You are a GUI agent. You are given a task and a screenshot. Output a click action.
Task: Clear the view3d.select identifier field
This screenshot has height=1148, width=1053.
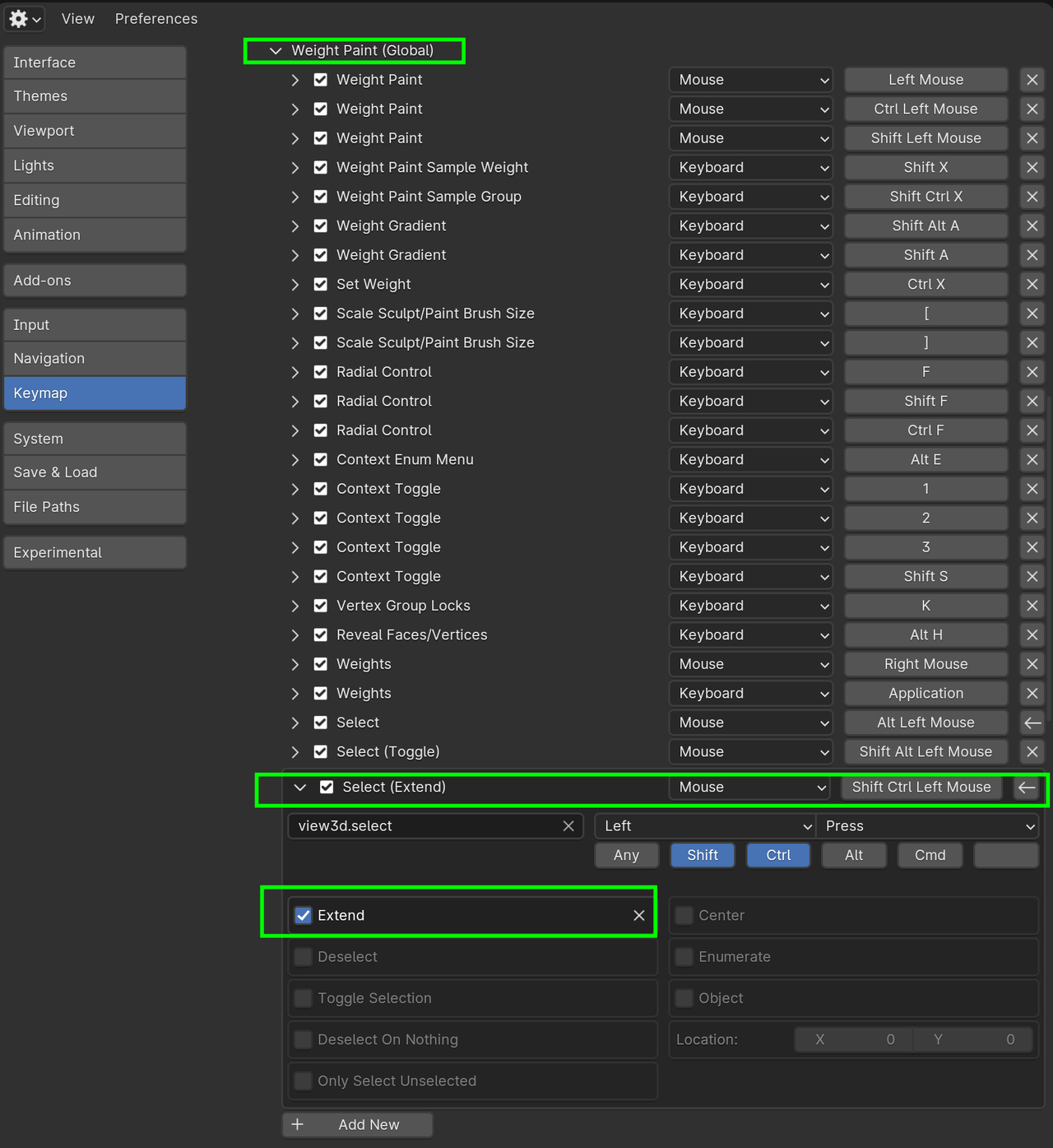(568, 826)
